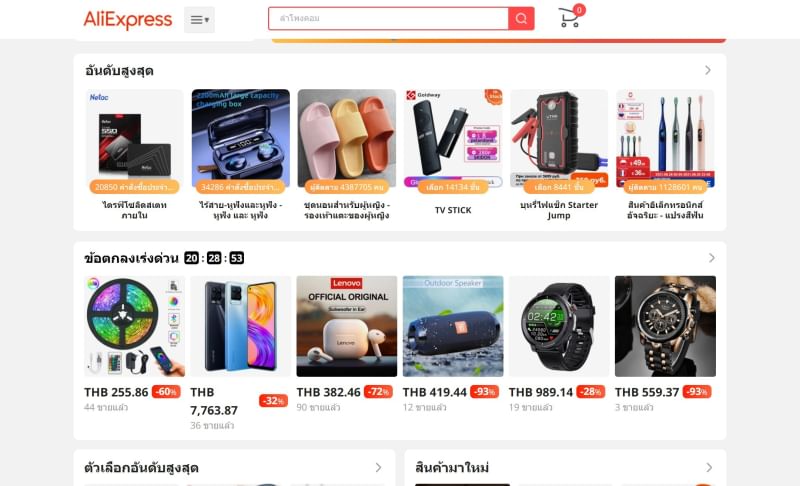Click the ข้อตกลงเร่งด่วน section heading

click(x=132, y=259)
